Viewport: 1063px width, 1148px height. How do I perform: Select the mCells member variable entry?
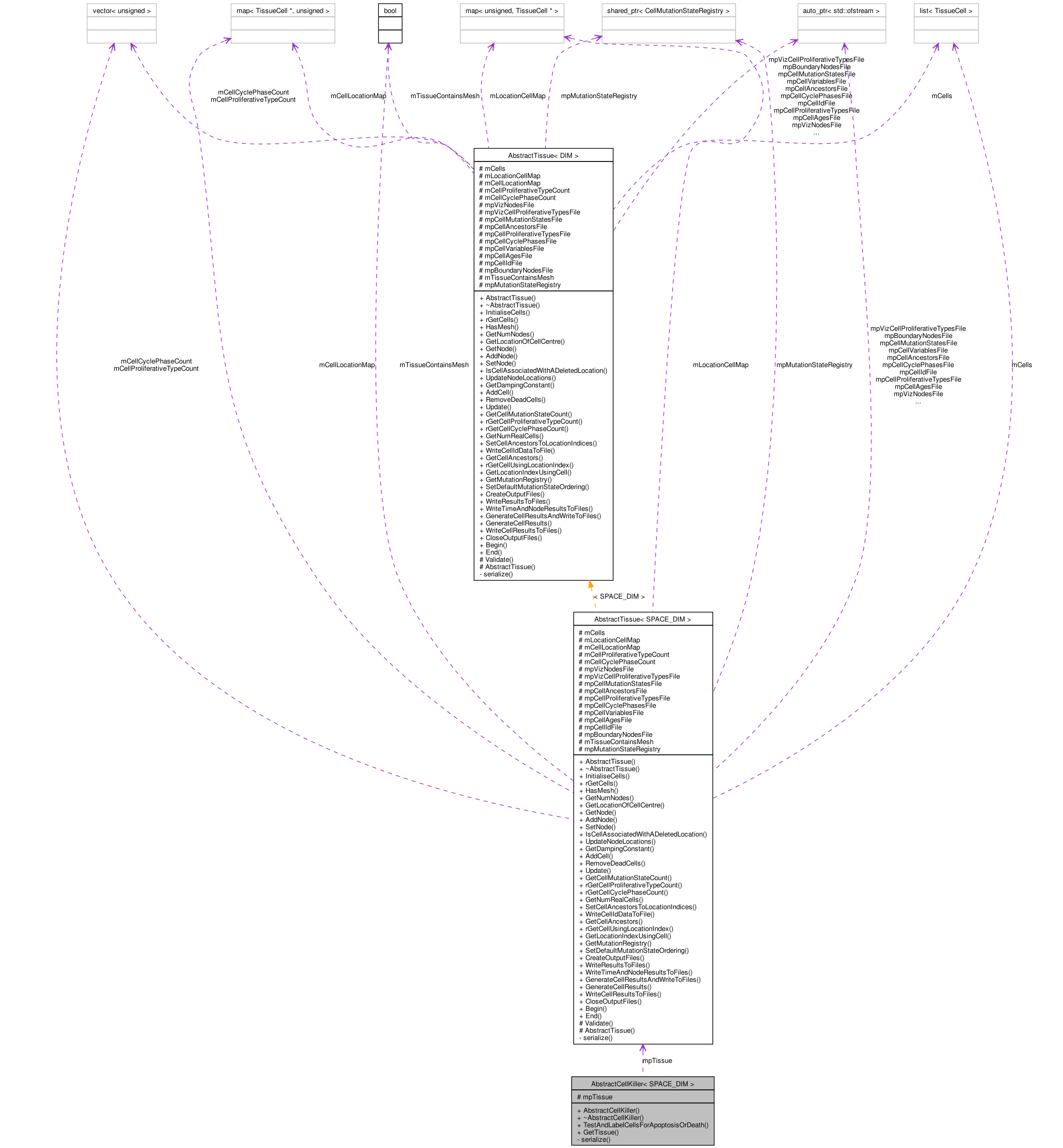coord(492,168)
